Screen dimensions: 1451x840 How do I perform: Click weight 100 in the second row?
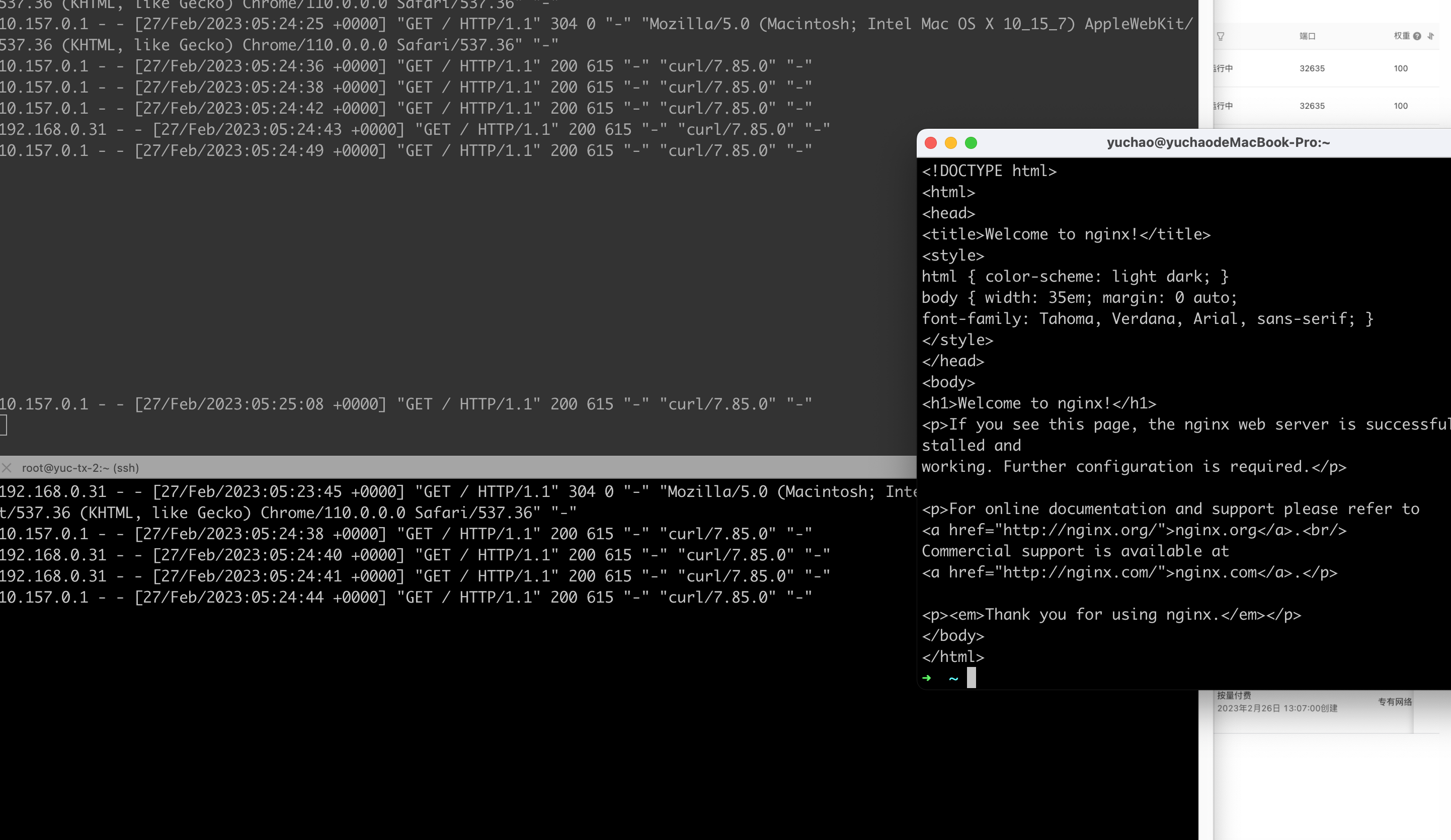click(1400, 106)
